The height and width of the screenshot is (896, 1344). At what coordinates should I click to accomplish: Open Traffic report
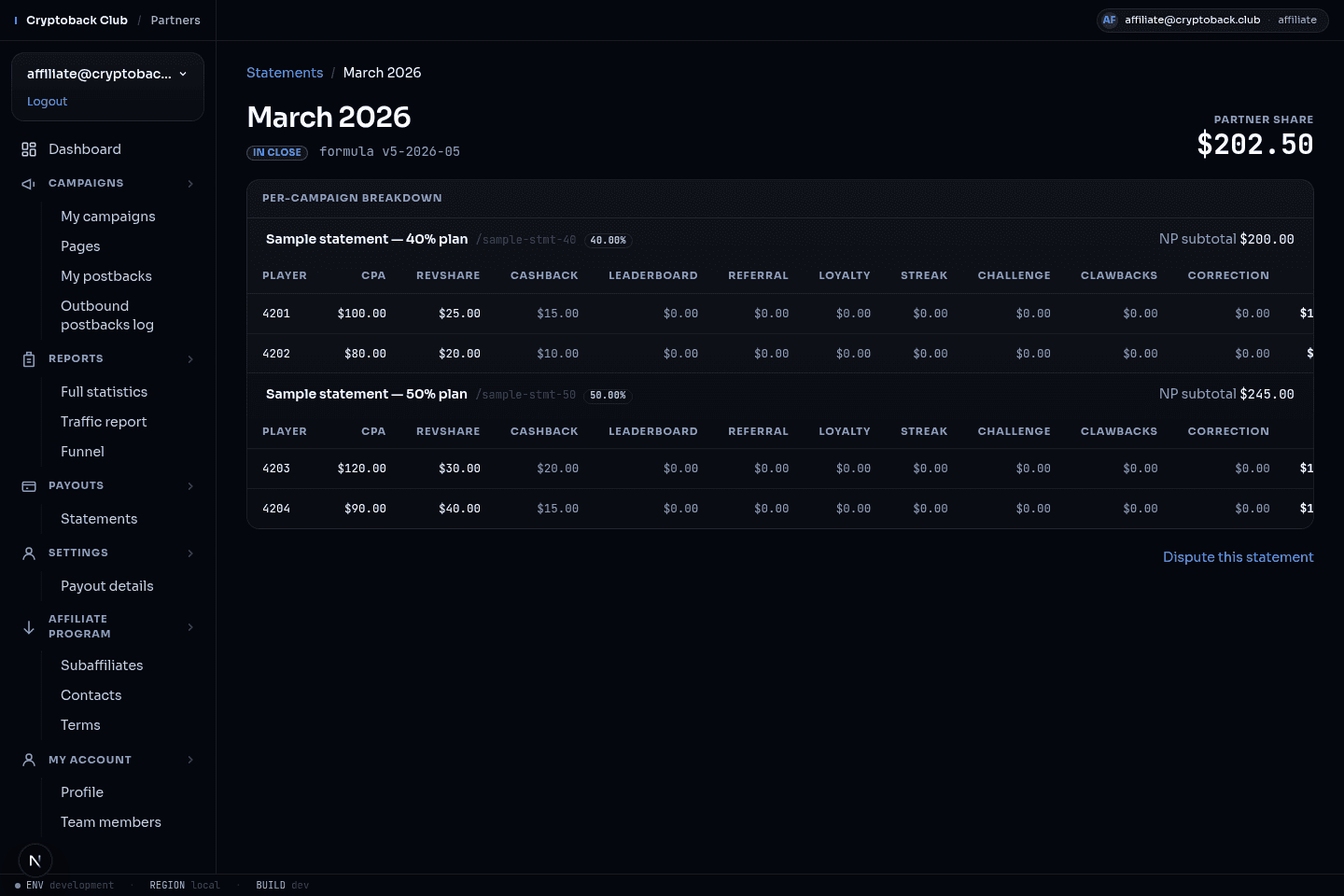[104, 422]
